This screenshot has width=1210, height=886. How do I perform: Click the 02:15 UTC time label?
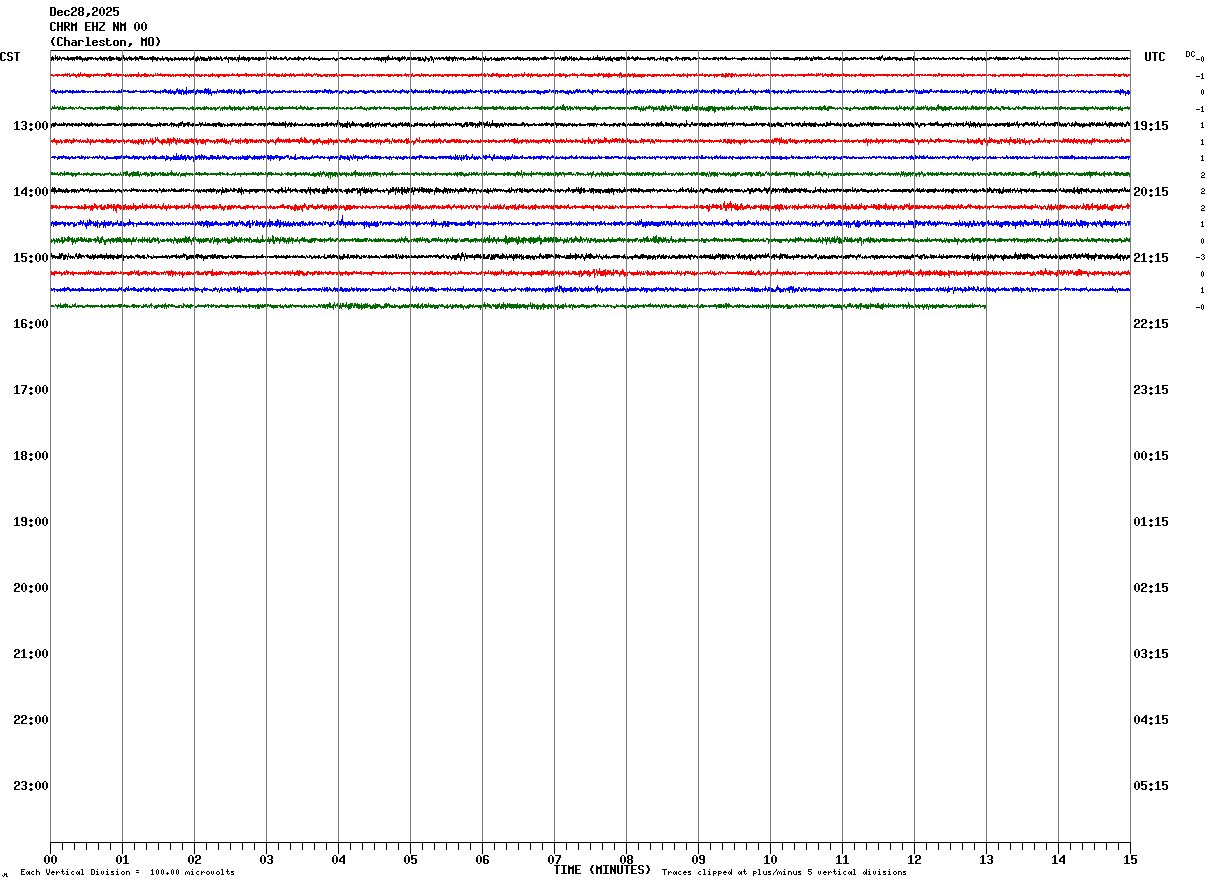click(x=1150, y=588)
